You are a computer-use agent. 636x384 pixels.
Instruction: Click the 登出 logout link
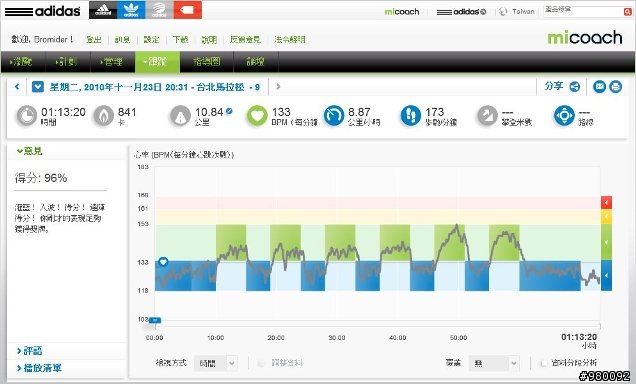point(94,39)
